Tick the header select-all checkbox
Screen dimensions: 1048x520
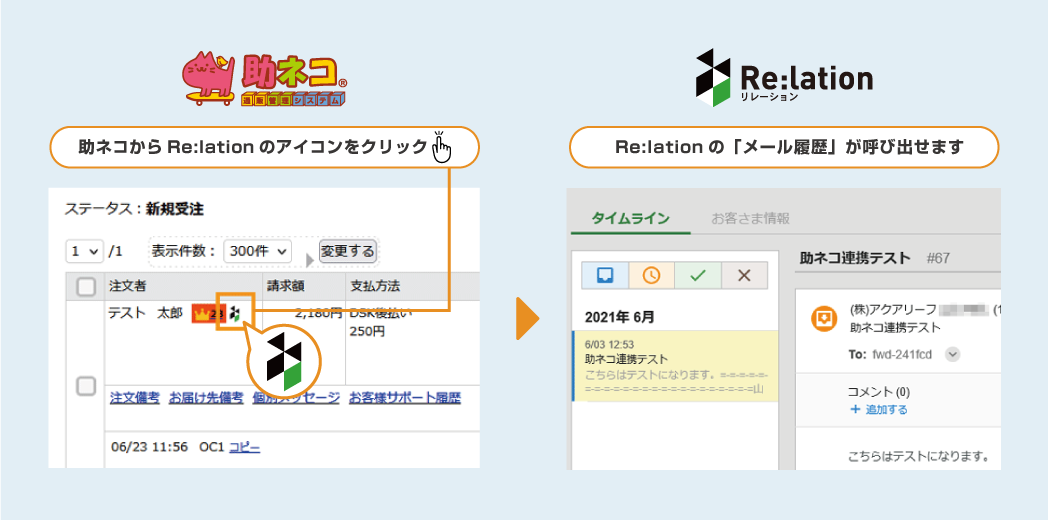click(86, 287)
